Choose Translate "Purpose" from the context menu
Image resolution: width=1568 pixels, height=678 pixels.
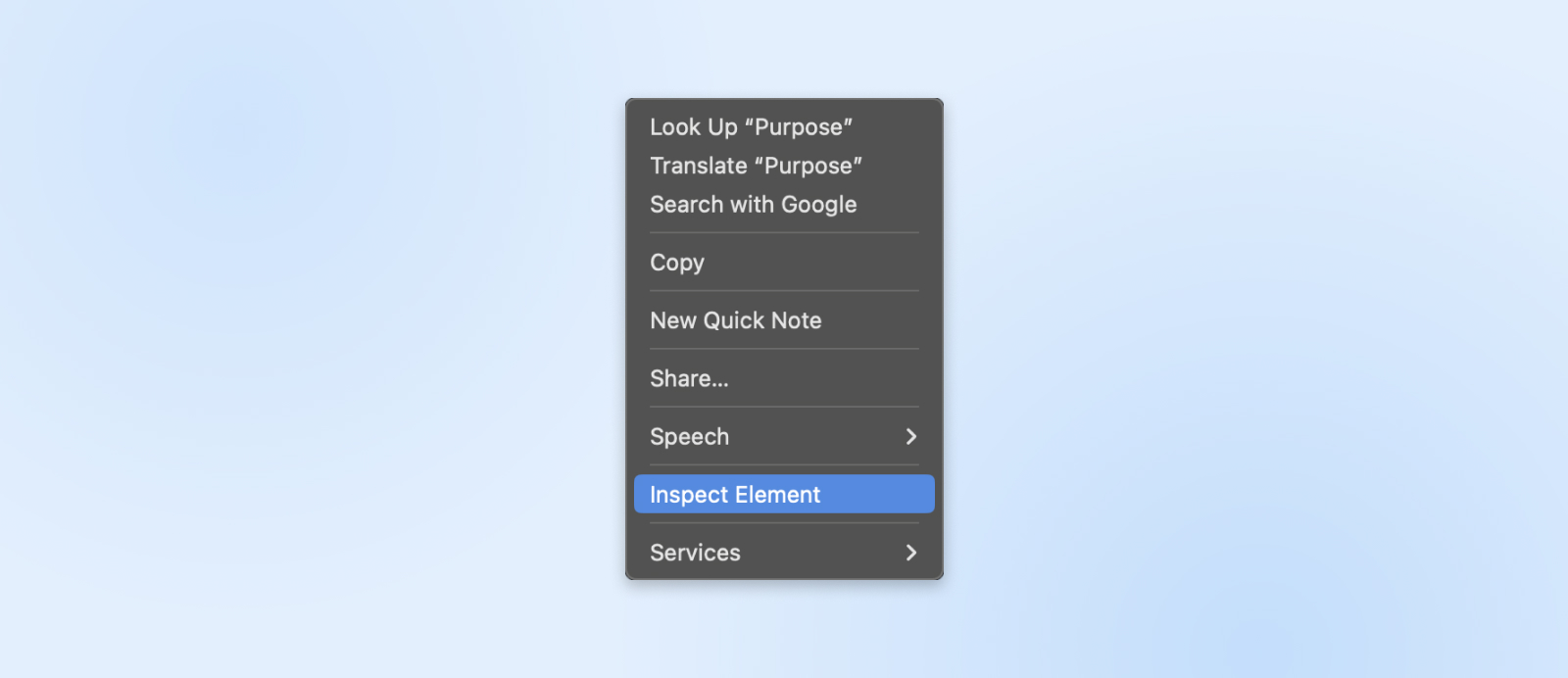tap(756, 166)
